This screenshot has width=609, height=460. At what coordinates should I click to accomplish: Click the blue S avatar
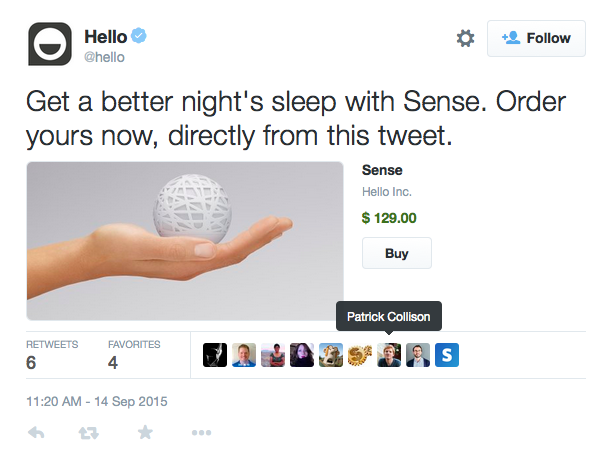(447, 355)
